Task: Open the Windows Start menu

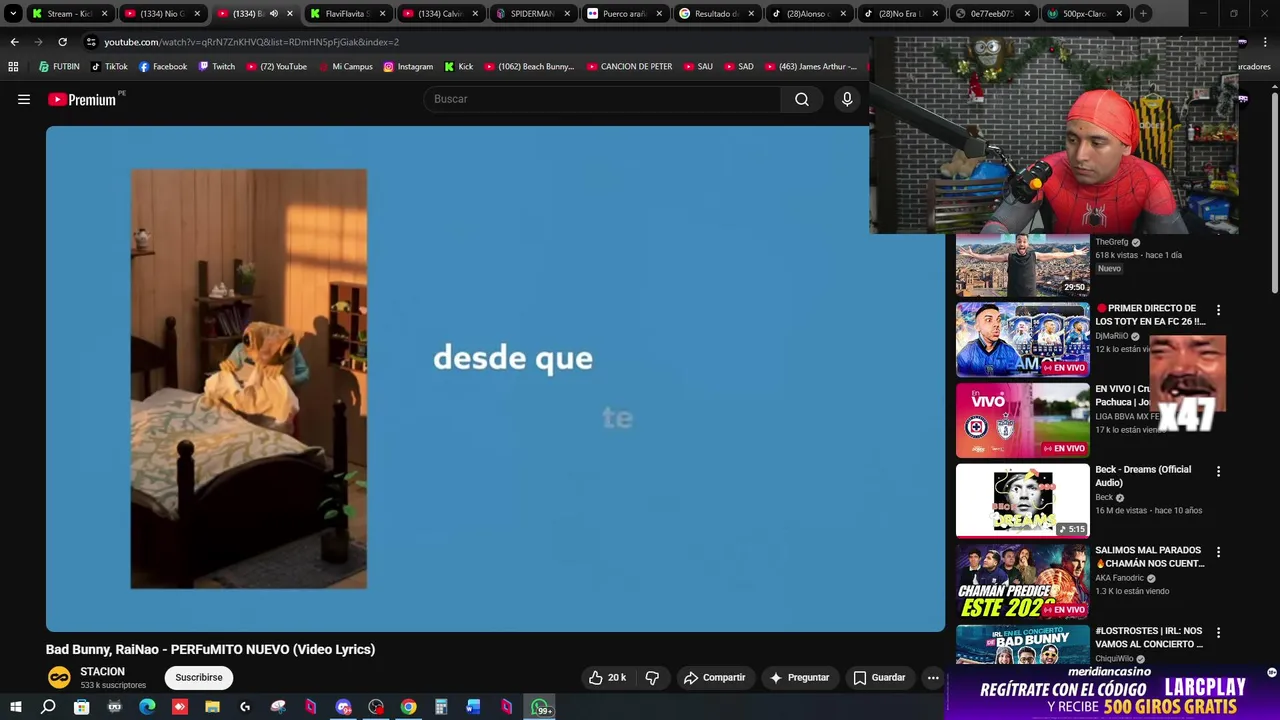Action: tap(16, 707)
